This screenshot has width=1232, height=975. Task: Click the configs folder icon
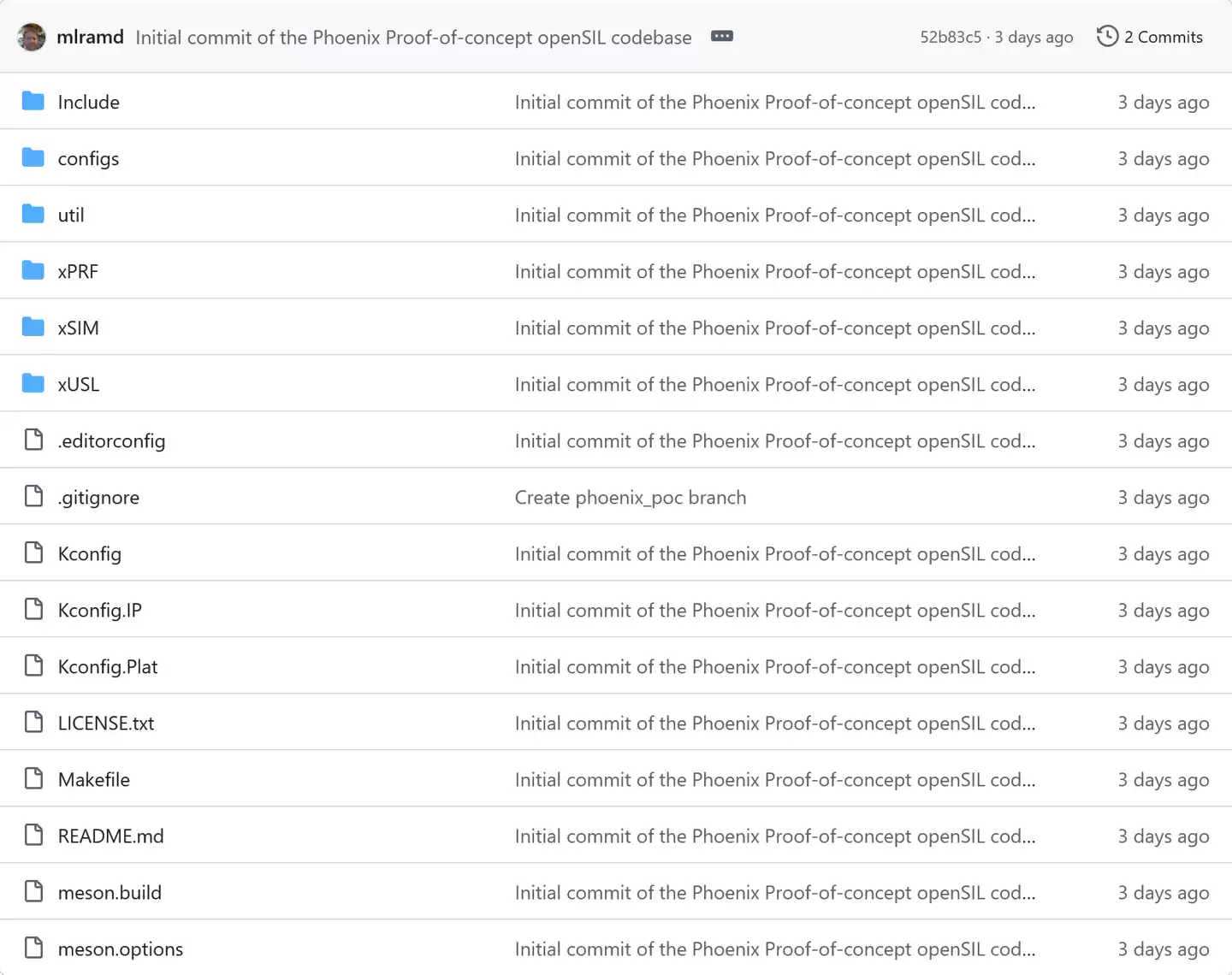33,158
